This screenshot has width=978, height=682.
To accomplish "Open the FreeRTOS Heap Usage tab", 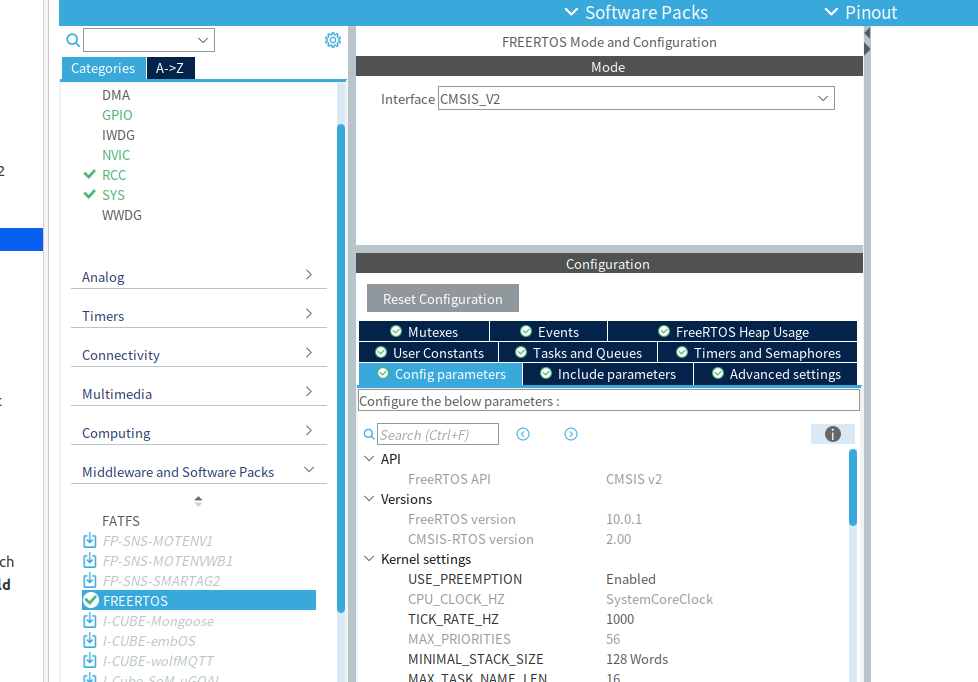I will 733,331.
